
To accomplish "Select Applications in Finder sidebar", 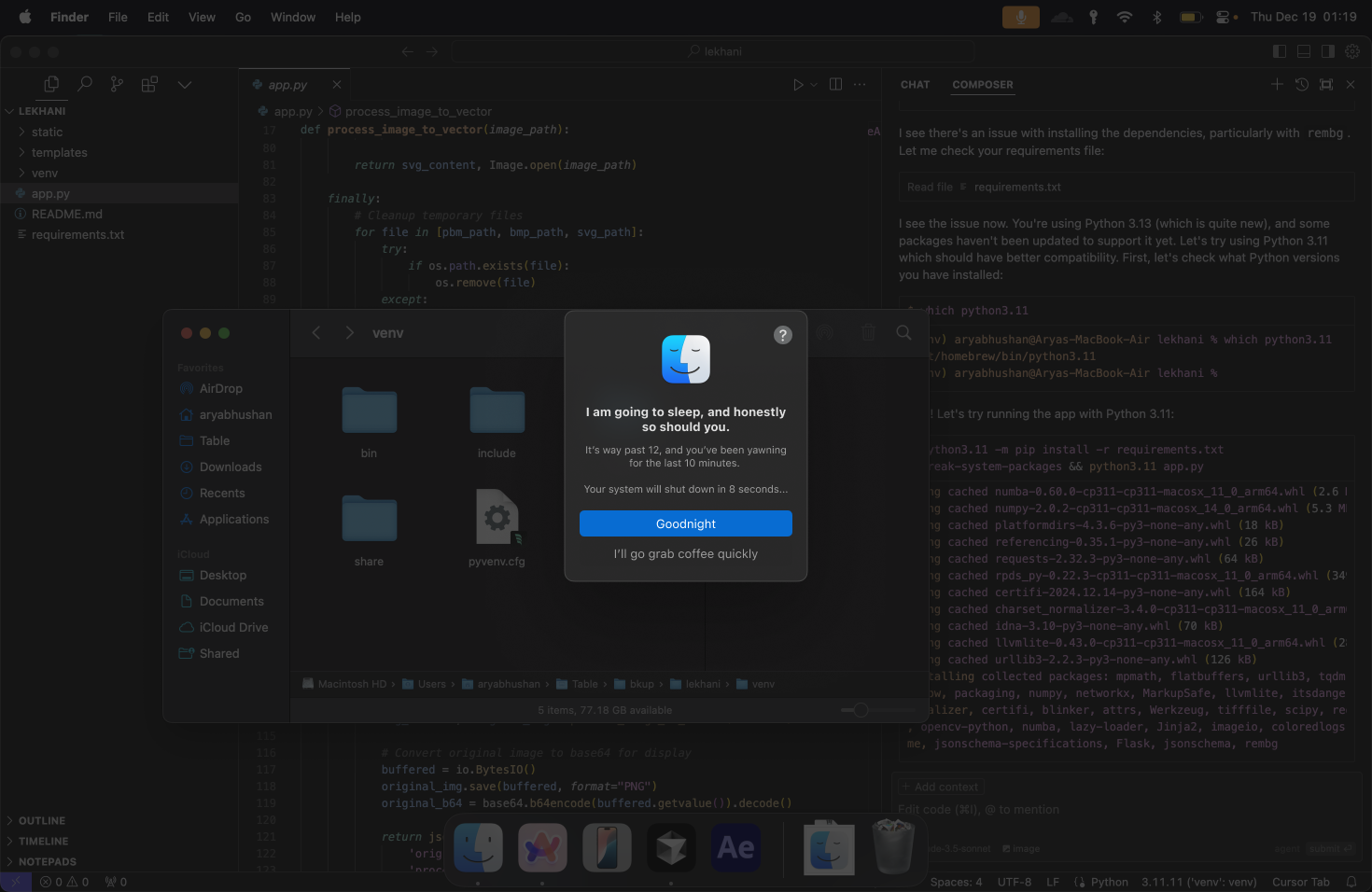I will coord(226,520).
